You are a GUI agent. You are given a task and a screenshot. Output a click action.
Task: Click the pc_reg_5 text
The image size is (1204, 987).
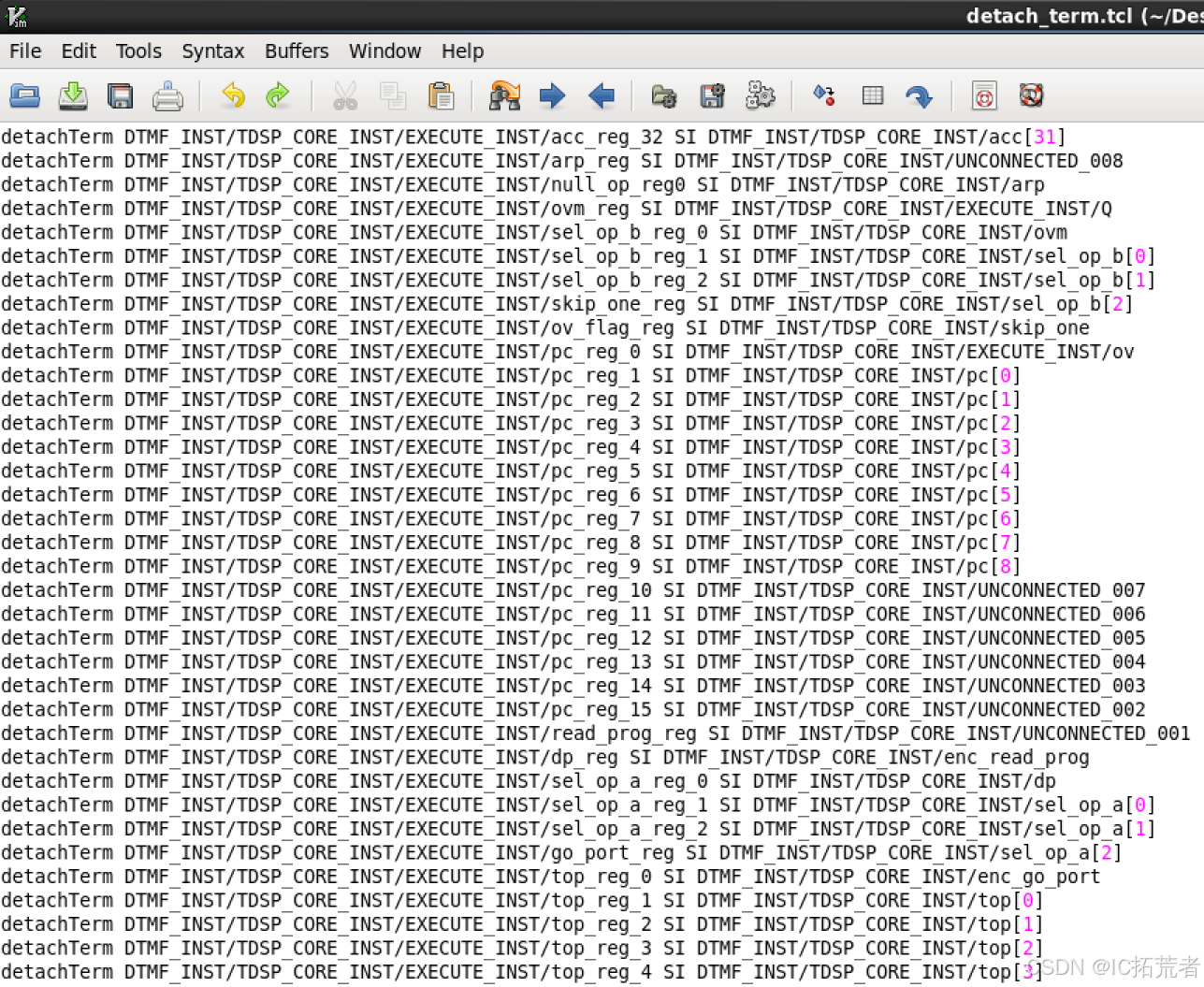596,472
